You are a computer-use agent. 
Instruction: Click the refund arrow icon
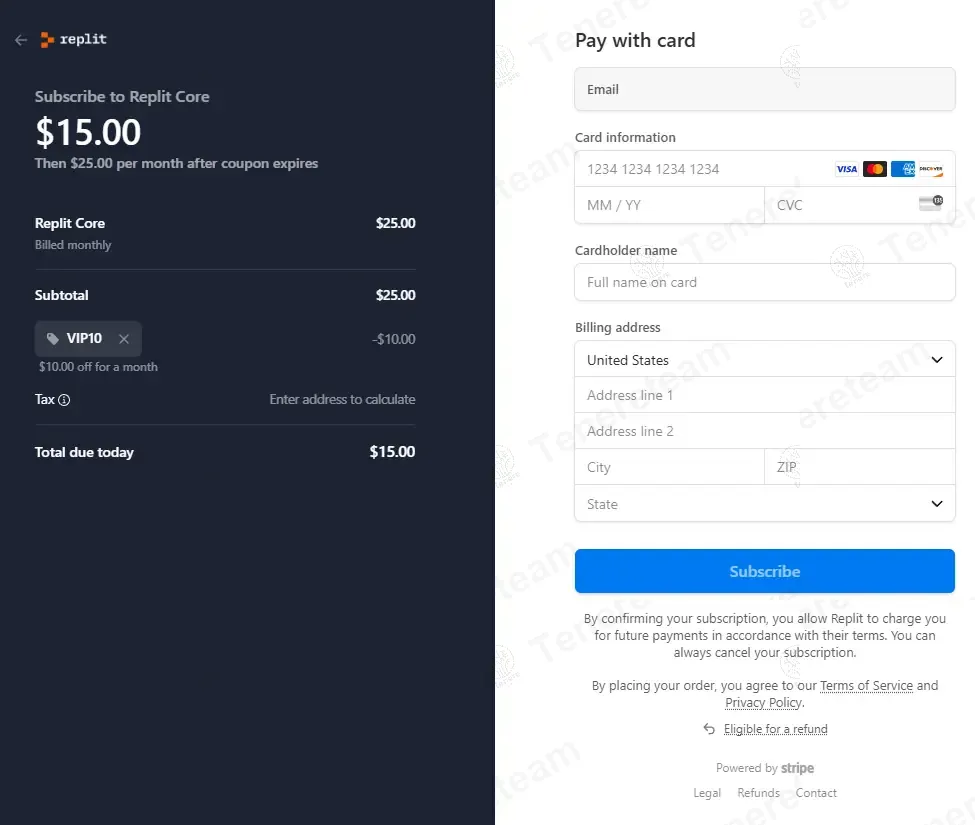click(709, 729)
